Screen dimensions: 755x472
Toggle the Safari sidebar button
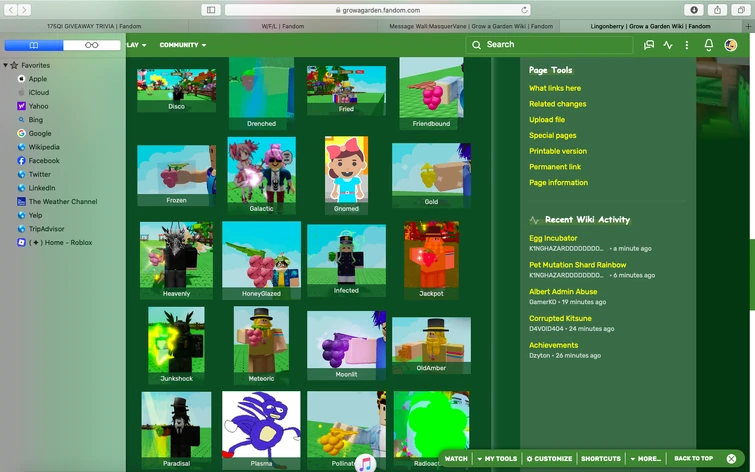point(211,10)
